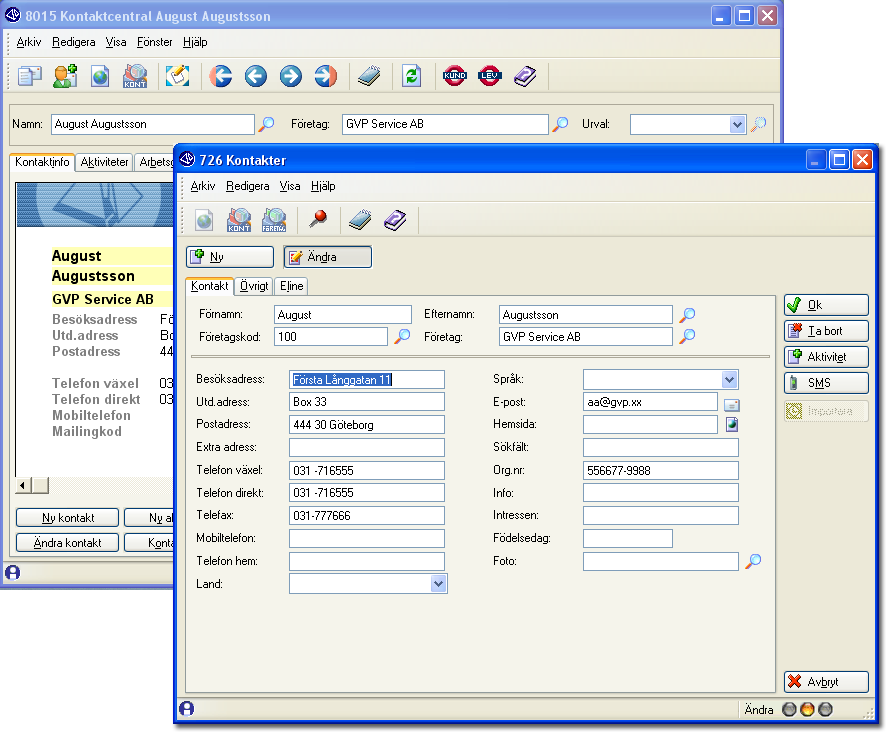Click the orange status light in Kontakter status bar
890x742 pixels.
807,709
